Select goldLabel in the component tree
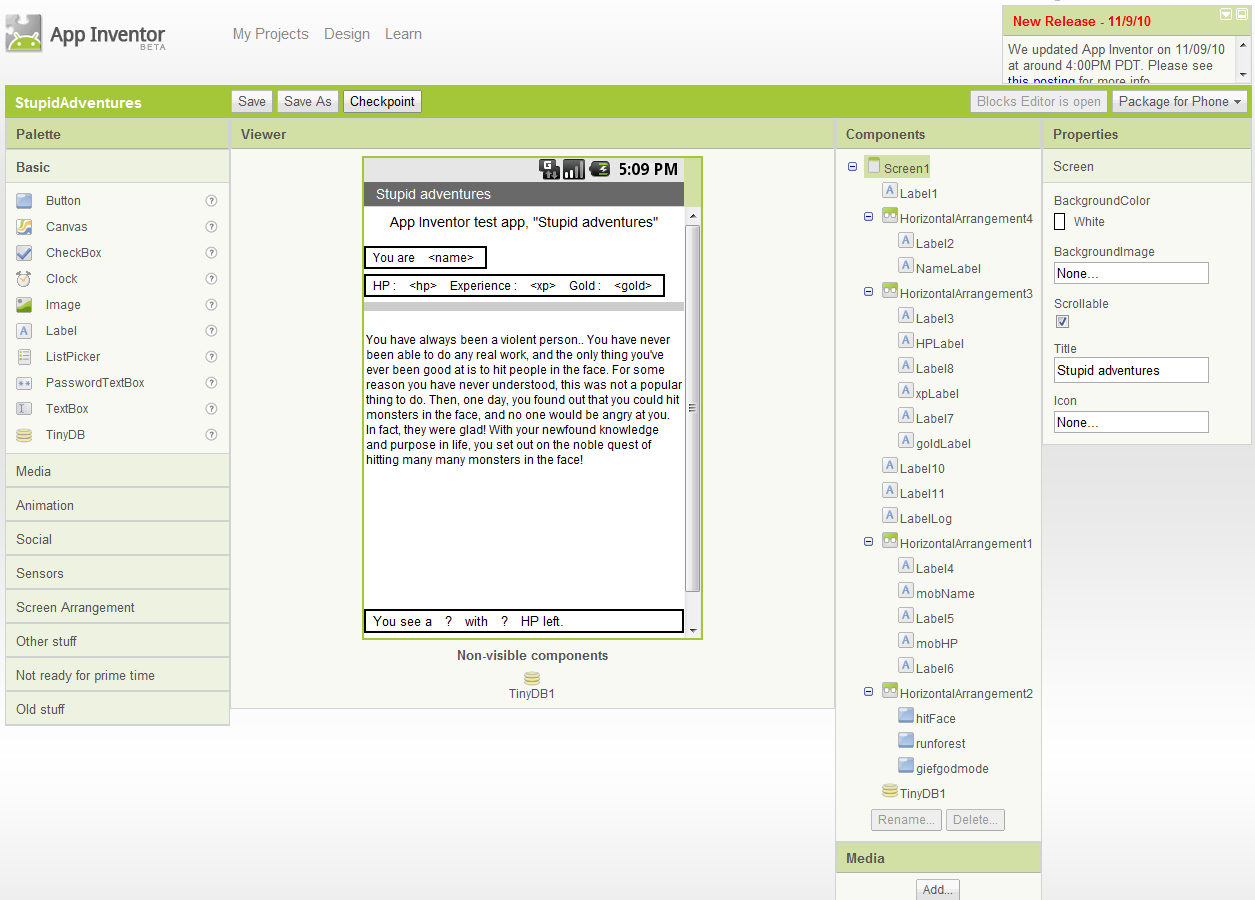The image size is (1255, 900). tap(943, 443)
